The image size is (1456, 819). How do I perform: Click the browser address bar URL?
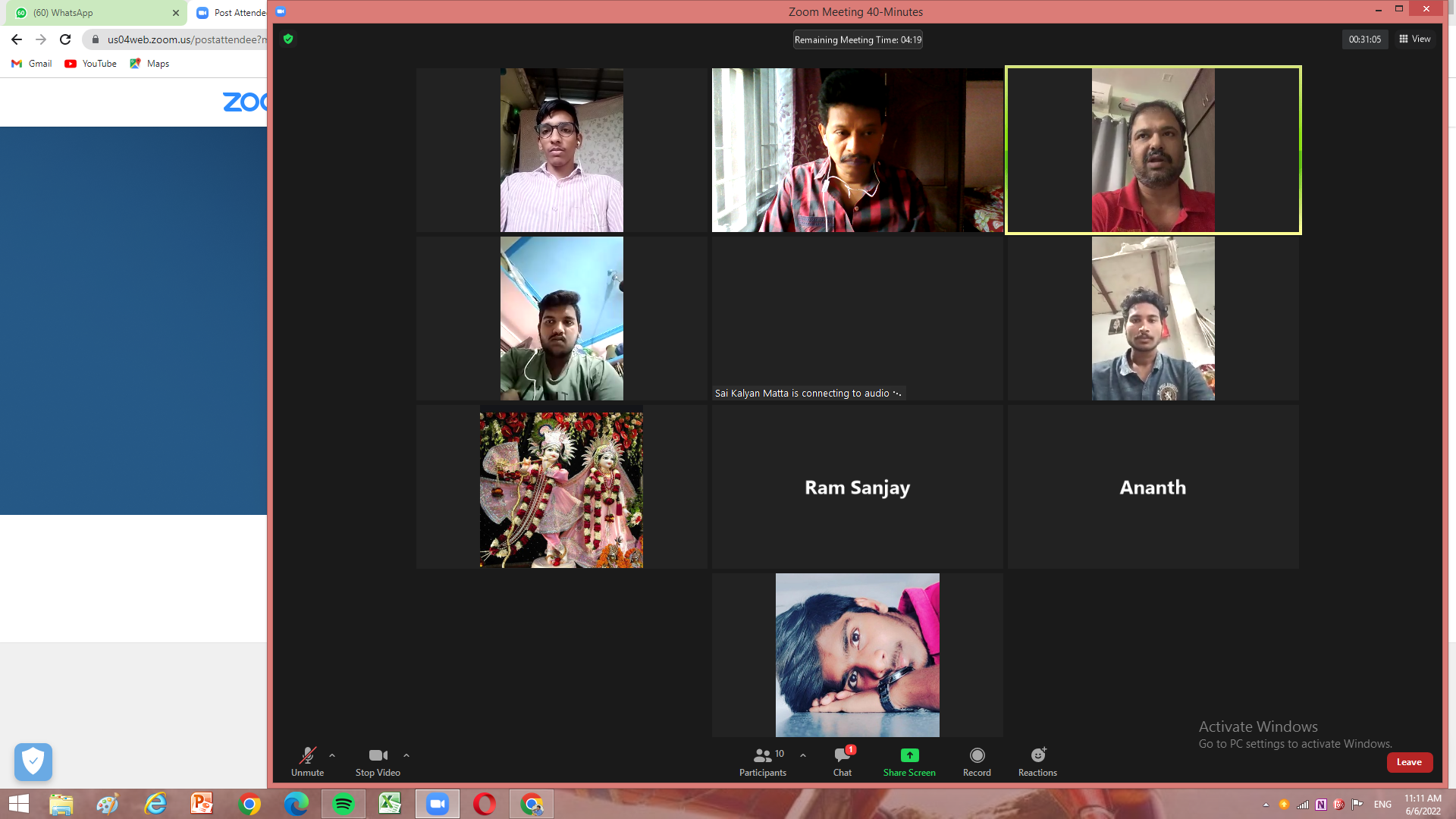186,39
